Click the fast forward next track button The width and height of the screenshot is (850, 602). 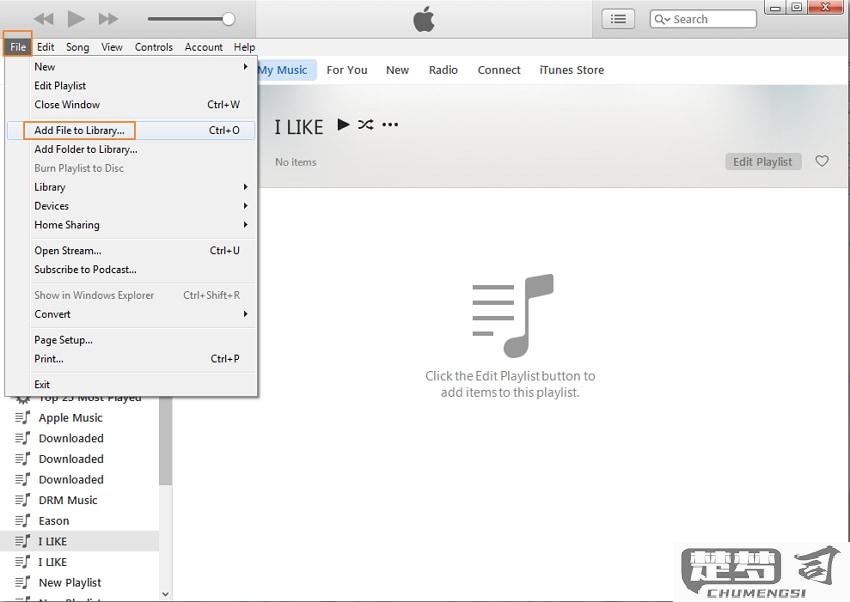[x=108, y=19]
